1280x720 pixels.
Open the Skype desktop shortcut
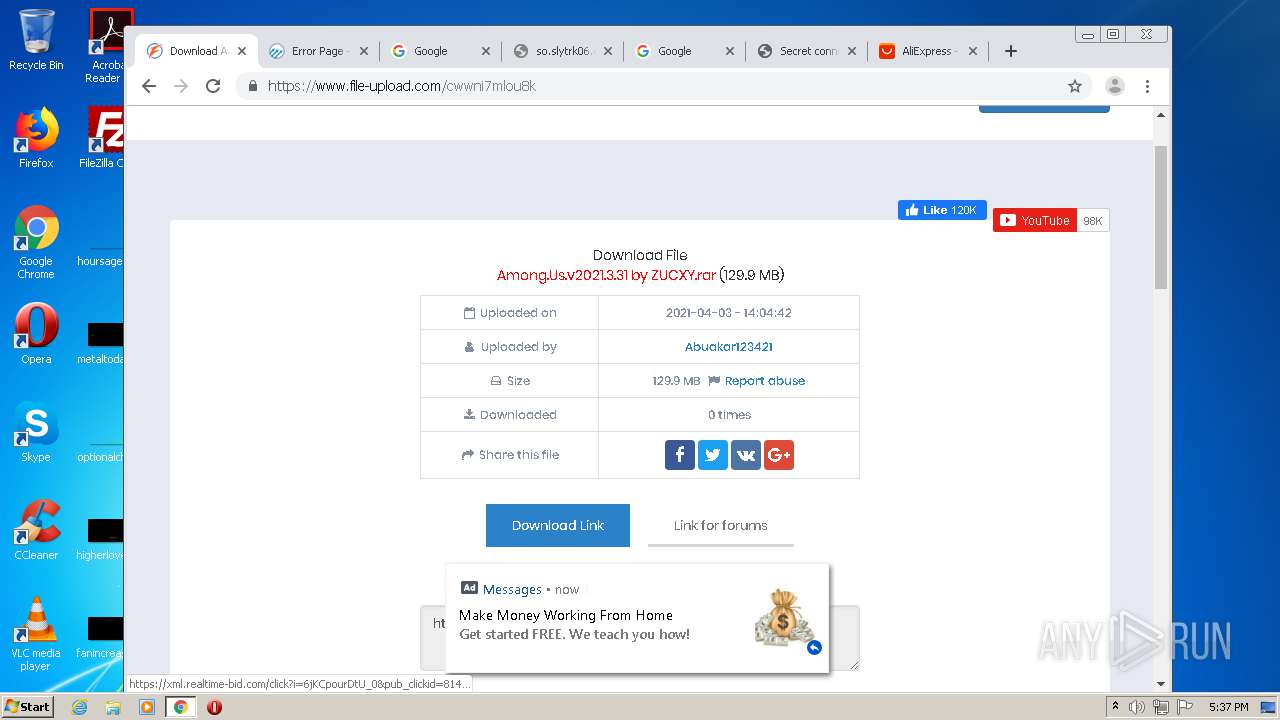pos(36,432)
